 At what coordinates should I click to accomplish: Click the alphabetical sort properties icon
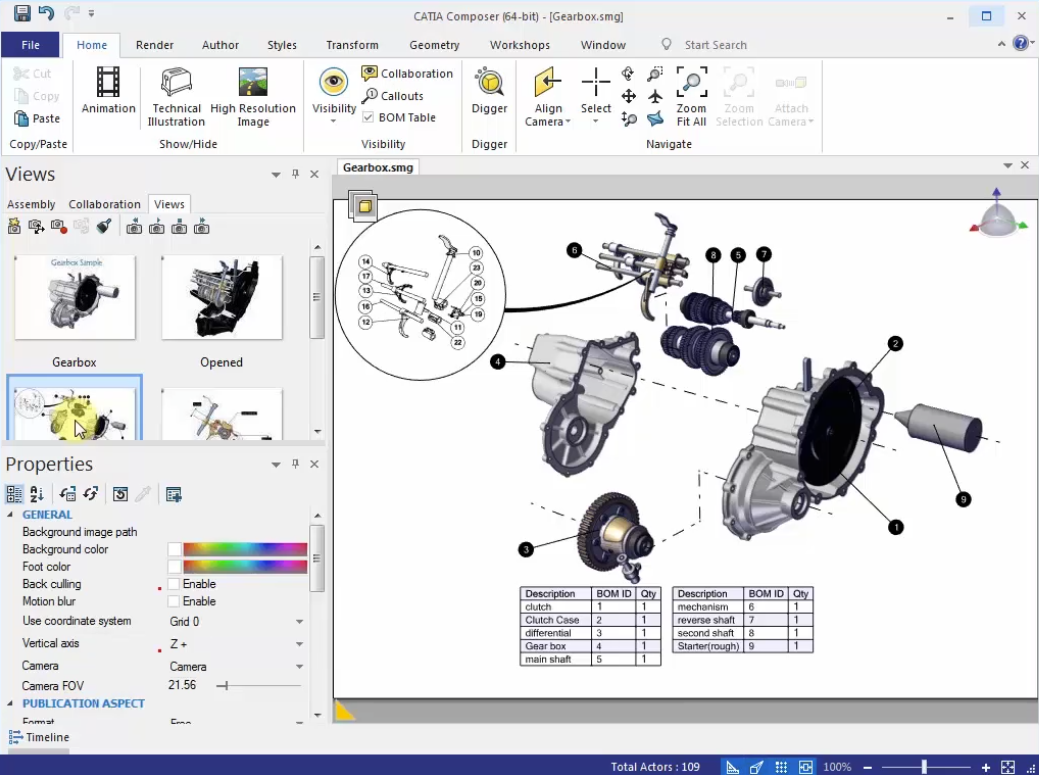click(36, 494)
